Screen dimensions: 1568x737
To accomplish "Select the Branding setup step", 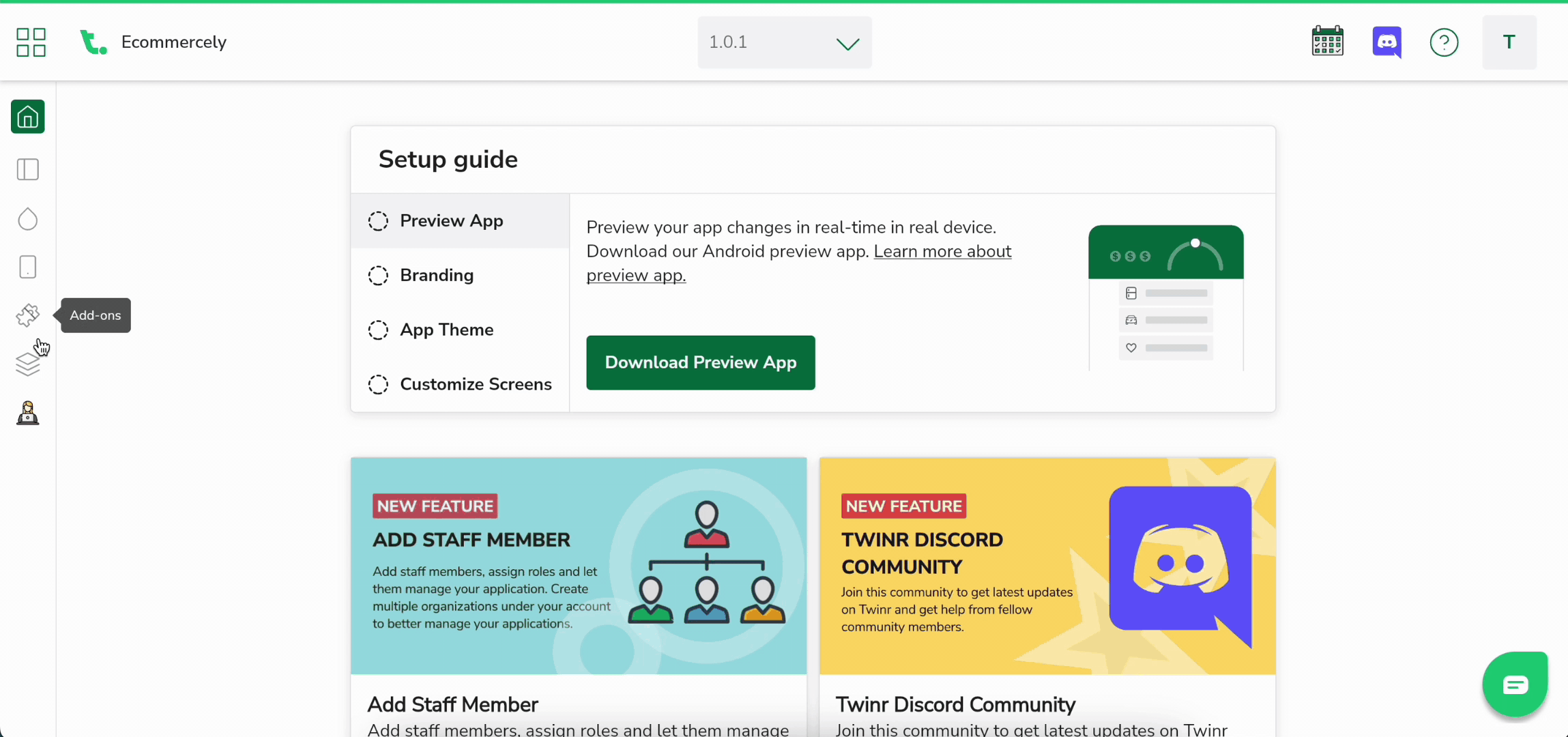I will (x=437, y=275).
